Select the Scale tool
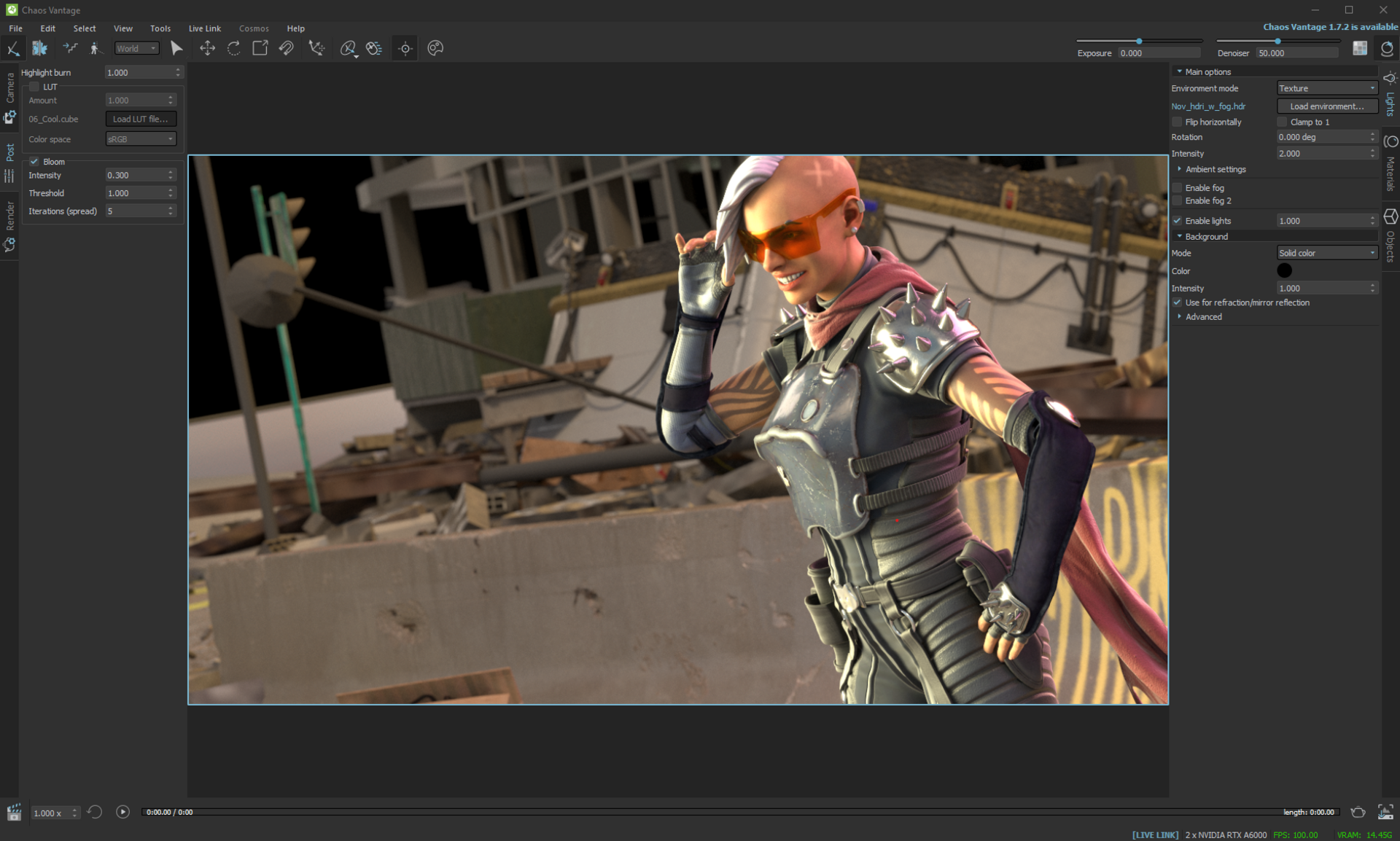Viewport: 1400px width, 841px height. (x=260, y=48)
